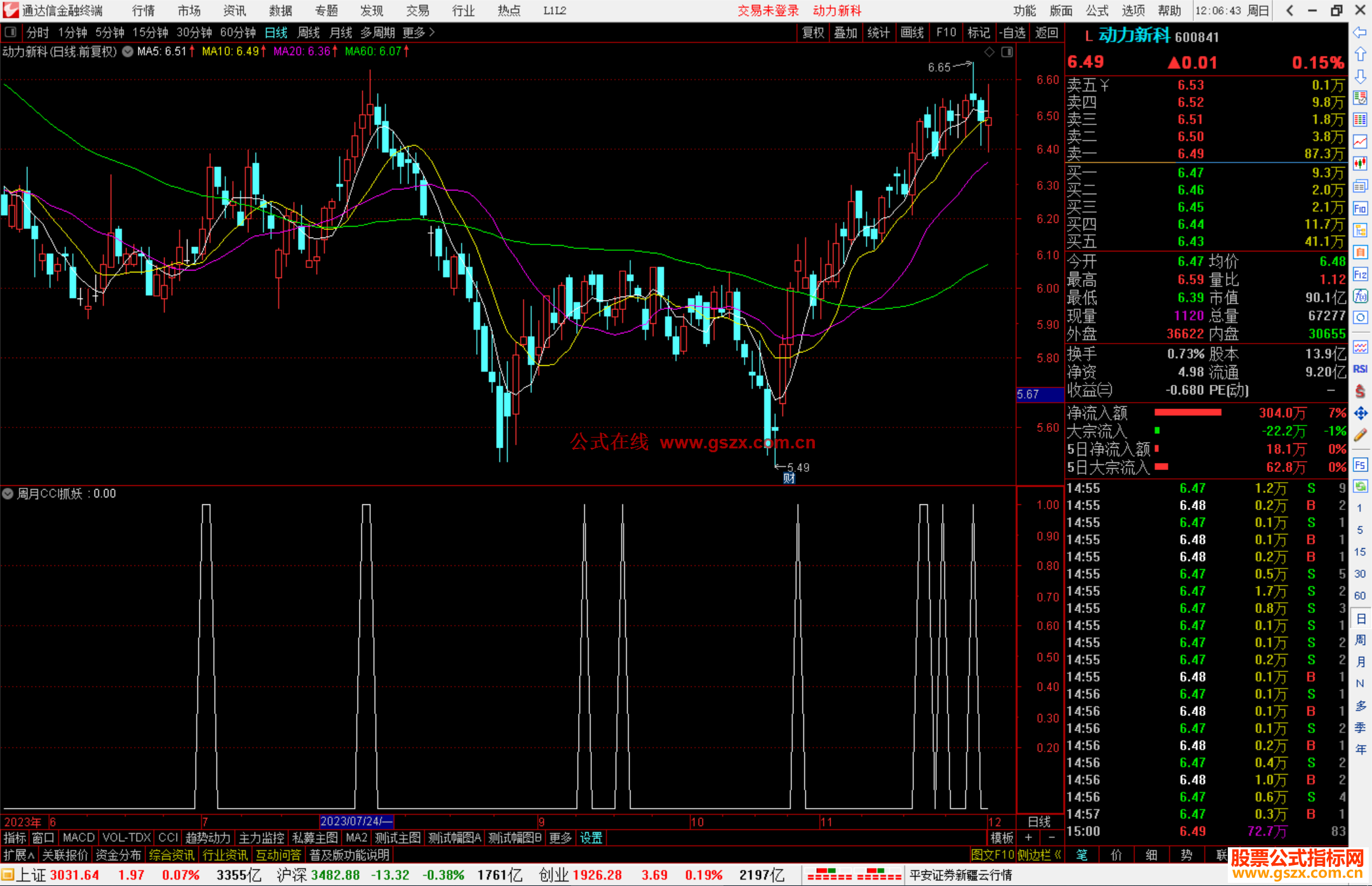
Task: Toggle the 周月CCI抓妖 indicator circle button
Action: 8,493
